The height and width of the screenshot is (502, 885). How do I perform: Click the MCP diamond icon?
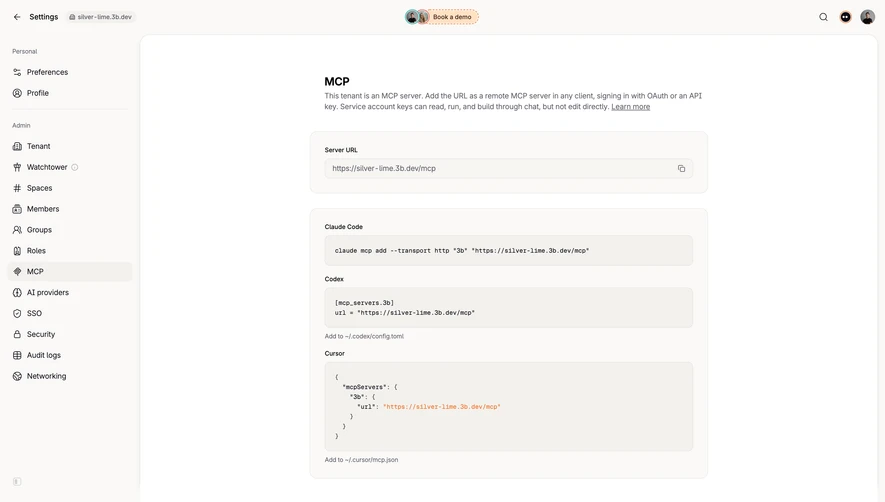click(x=17, y=272)
